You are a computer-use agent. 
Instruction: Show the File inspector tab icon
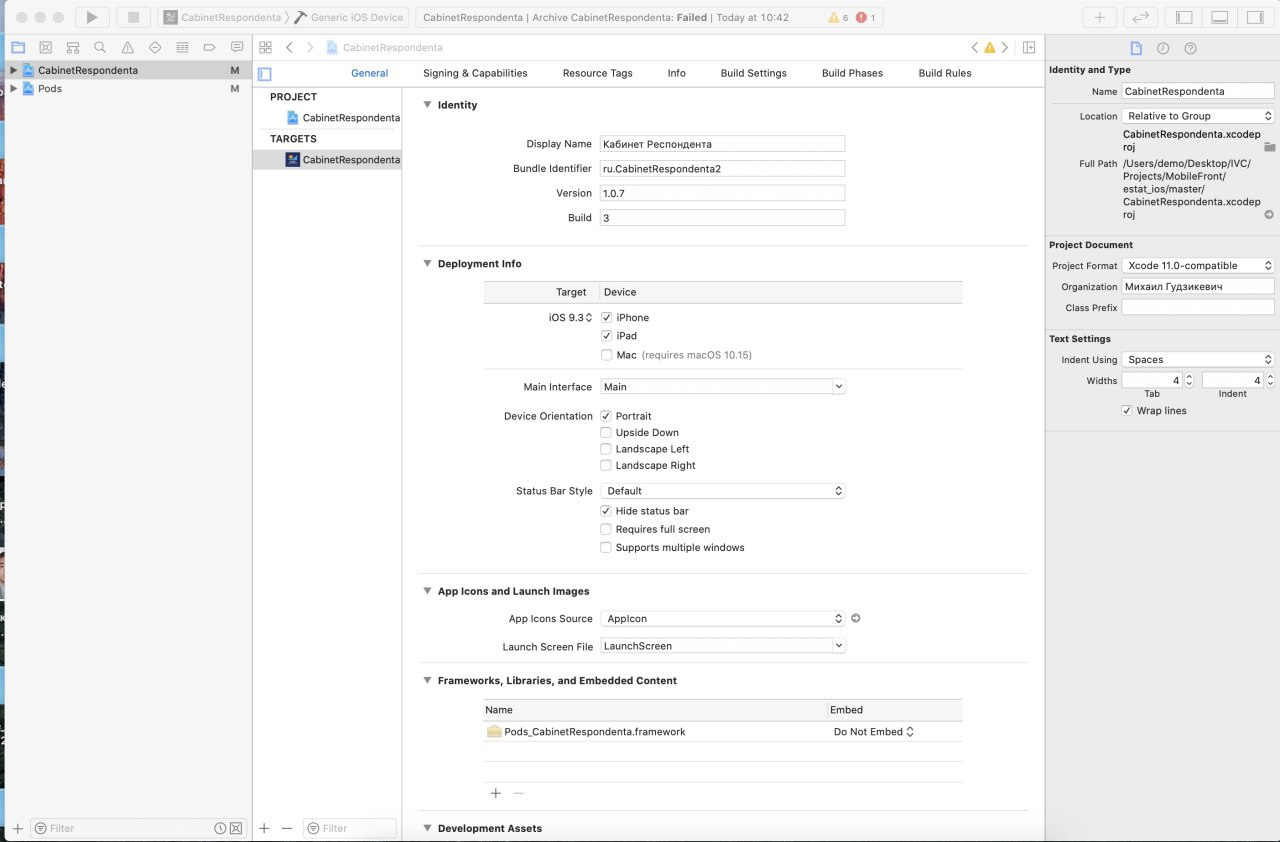[1136, 48]
